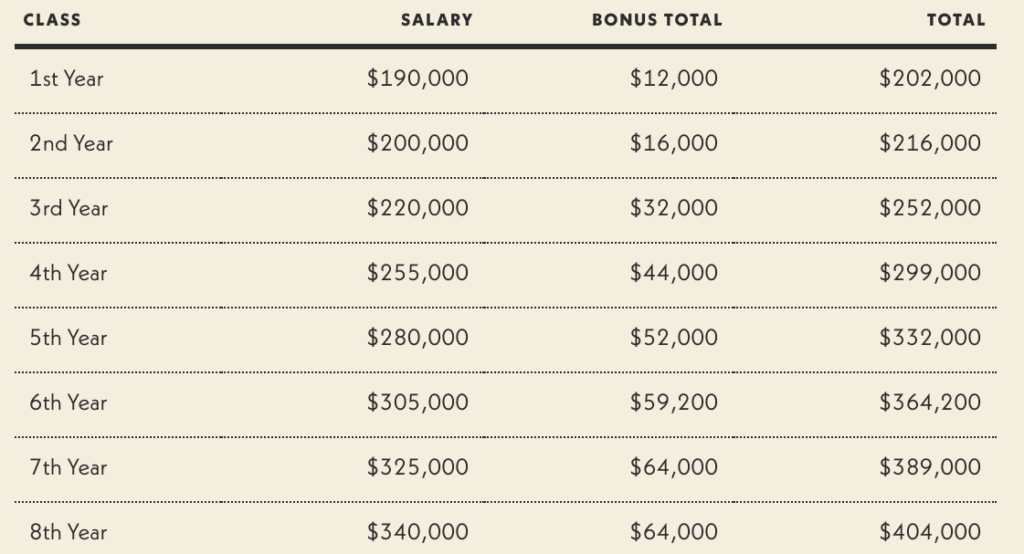Click the CLASS column header
This screenshot has height=554, width=1024.
[52, 19]
